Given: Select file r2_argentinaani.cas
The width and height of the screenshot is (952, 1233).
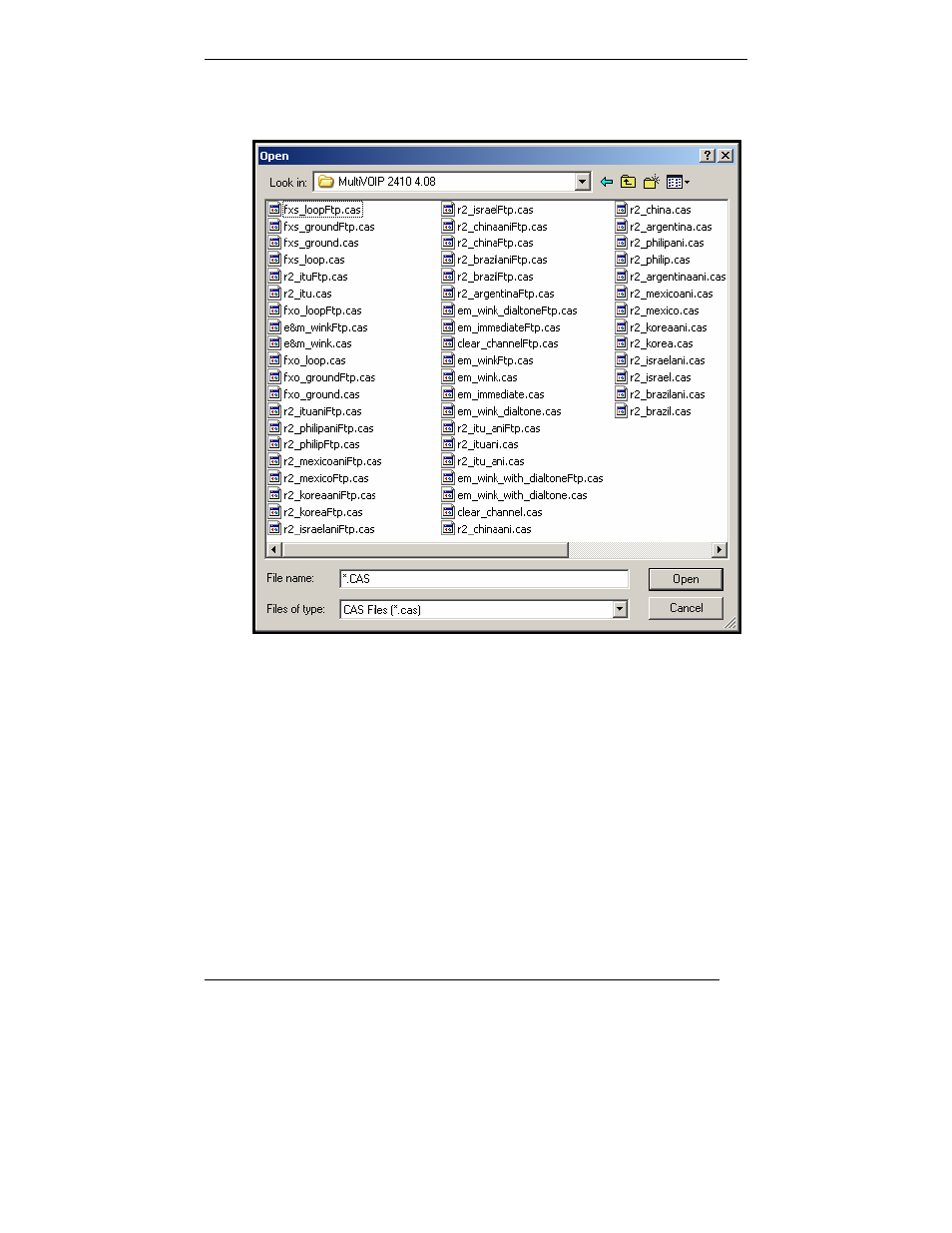Looking at the screenshot, I should pos(678,277).
